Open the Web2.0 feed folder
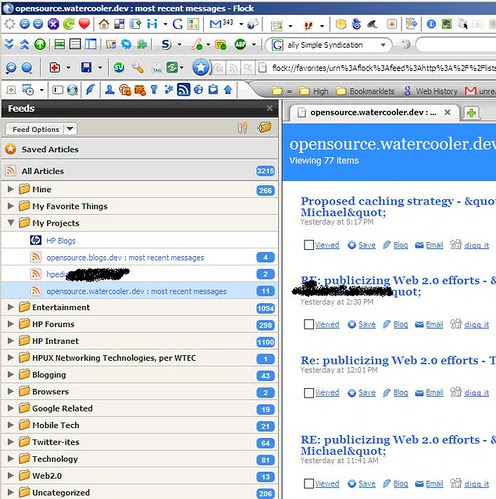Image resolution: width=496 pixels, height=499 pixels. click(x=139, y=476)
